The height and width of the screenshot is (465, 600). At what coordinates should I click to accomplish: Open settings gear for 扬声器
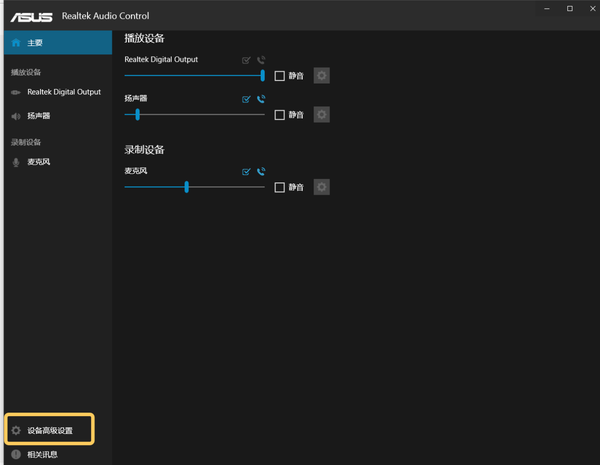point(321,114)
